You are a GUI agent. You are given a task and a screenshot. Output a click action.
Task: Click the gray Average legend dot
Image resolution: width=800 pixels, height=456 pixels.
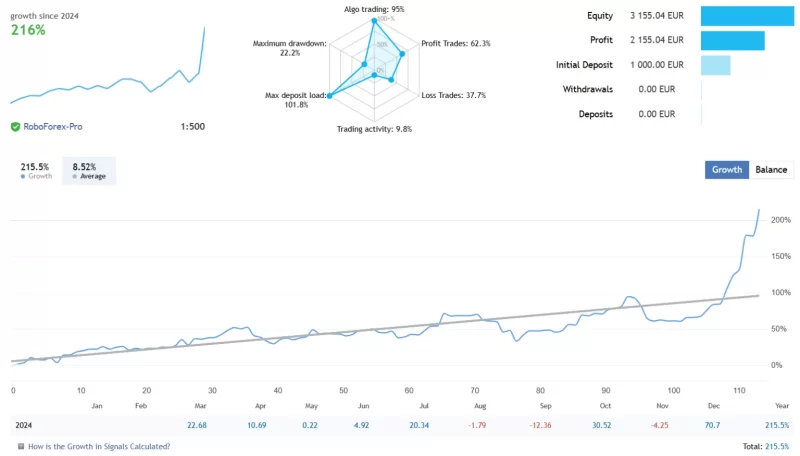73,176
